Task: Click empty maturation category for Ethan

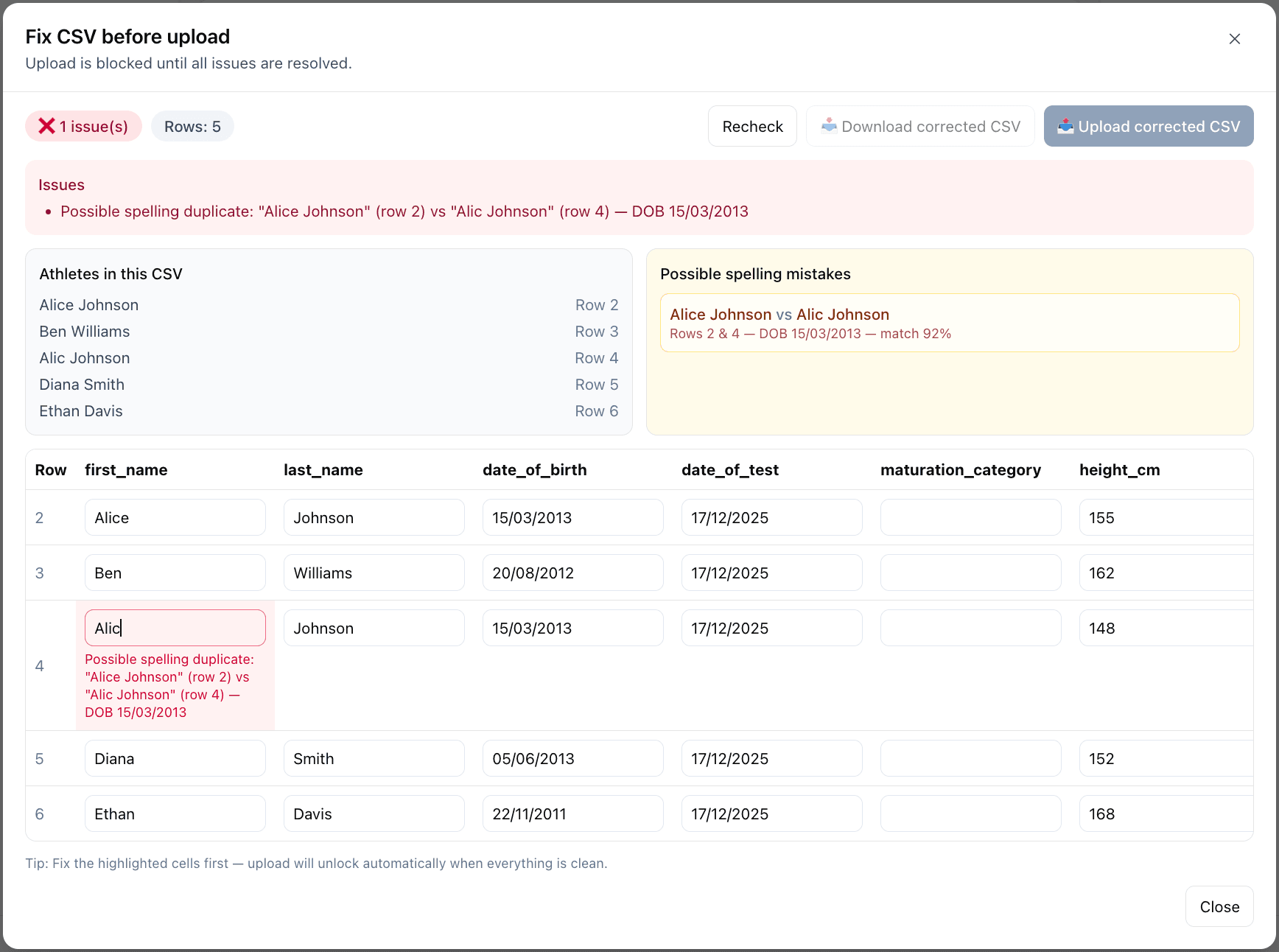Action: (970, 813)
